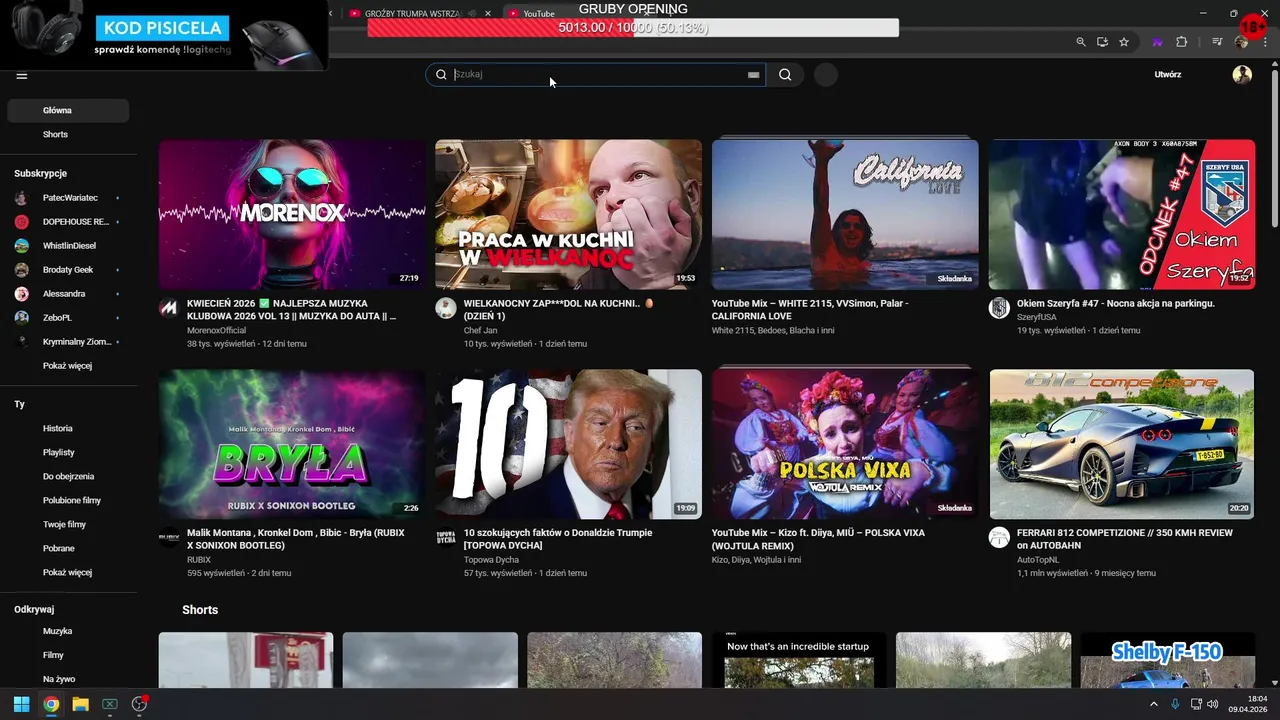This screenshot has height=720, width=1280.
Task: Open the volume icon in system tray
Action: tap(1212, 704)
